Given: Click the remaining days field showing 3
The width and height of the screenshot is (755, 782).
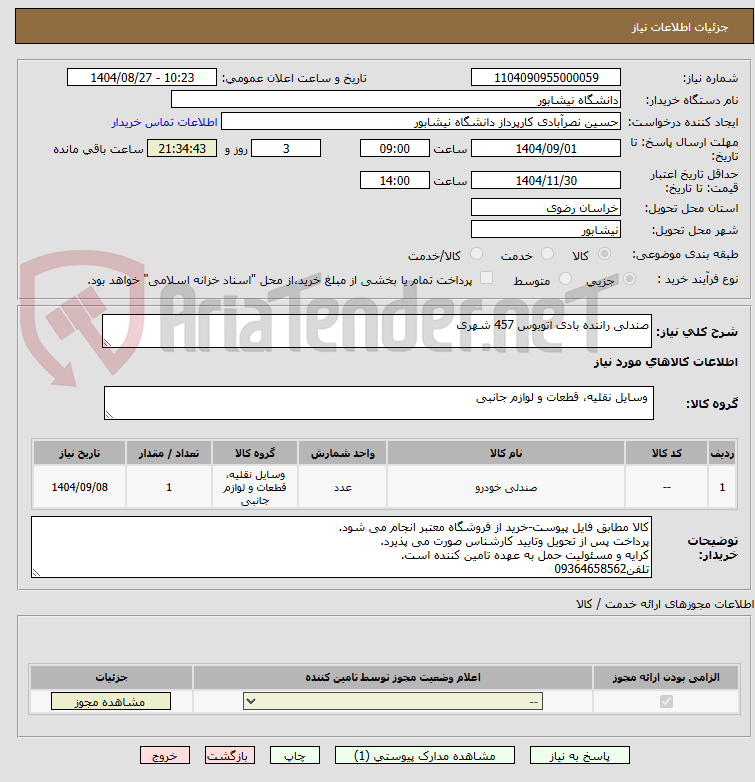Looking at the screenshot, I should (x=286, y=149).
